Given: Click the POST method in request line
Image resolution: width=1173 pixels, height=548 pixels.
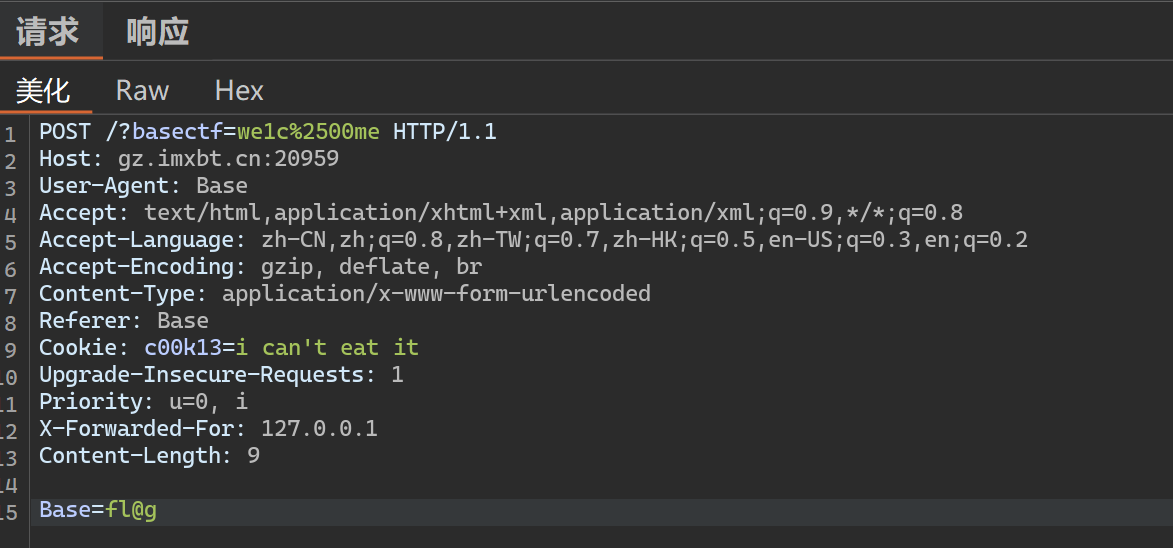Looking at the screenshot, I should click(65, 132).
